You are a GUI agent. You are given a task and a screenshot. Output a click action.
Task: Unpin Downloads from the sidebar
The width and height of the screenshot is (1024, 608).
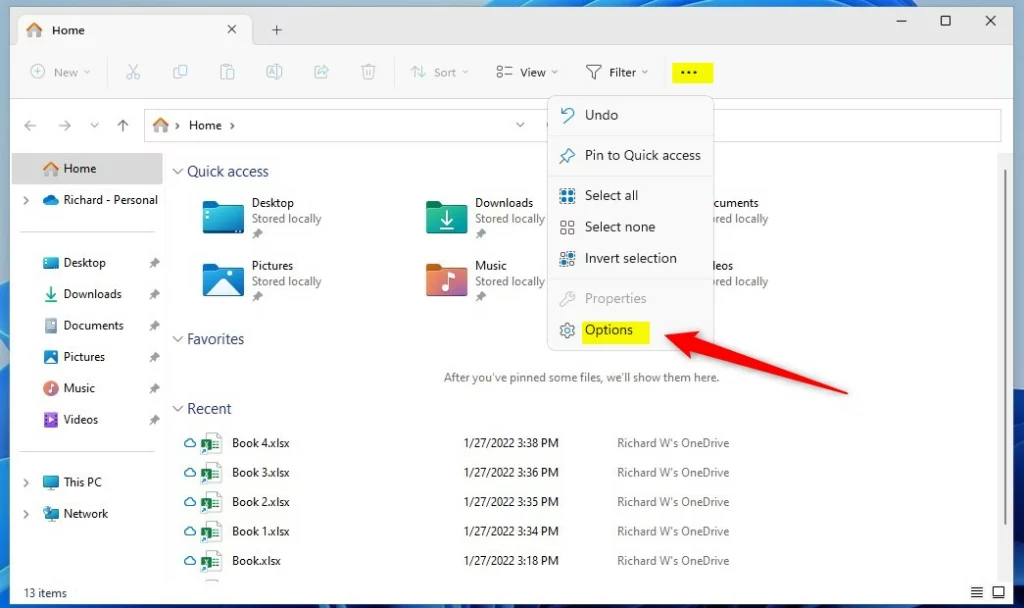(x=154, y=294)
